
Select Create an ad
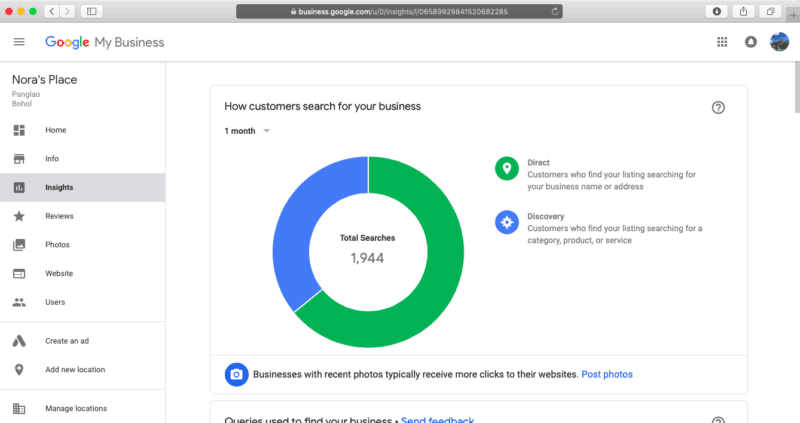coord(67,341)
